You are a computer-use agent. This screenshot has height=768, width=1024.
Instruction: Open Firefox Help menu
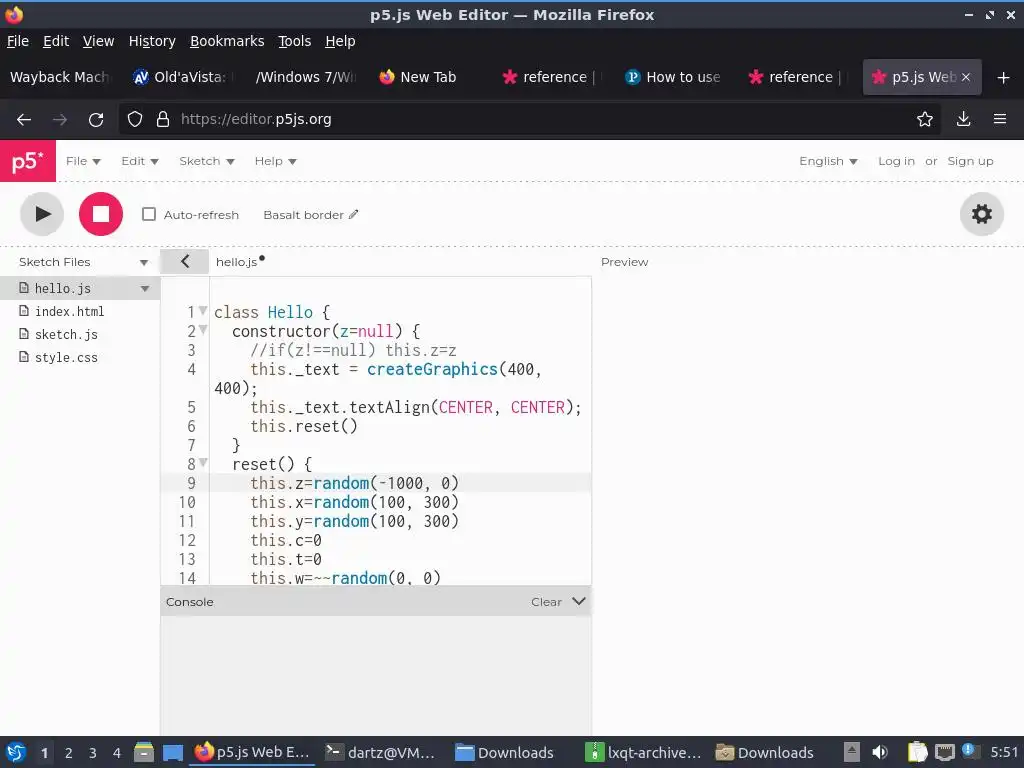340,41
